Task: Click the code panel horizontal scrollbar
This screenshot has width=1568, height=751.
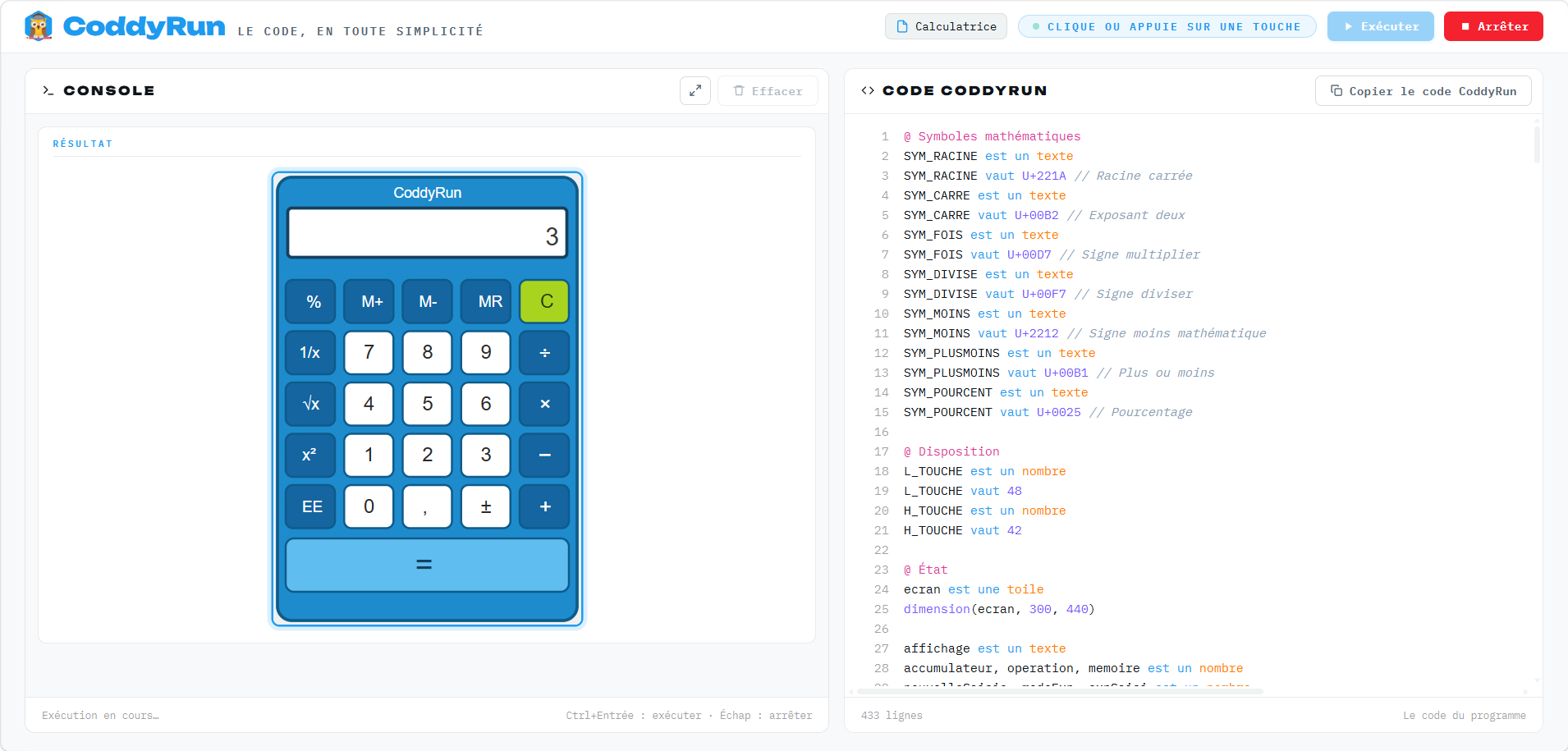Action: [1061, 691]
